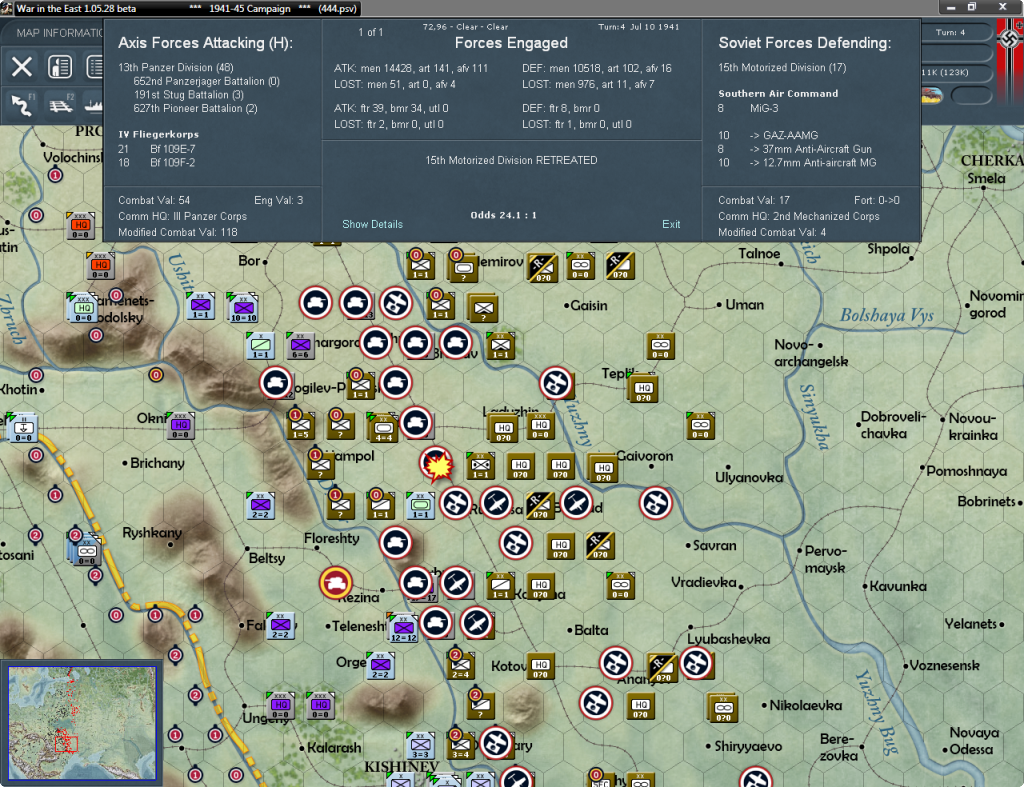This screenshot has width=1024, height=787.
Task: Select the Soviet 3=4 counter near Kishinev
Action: 460,745
